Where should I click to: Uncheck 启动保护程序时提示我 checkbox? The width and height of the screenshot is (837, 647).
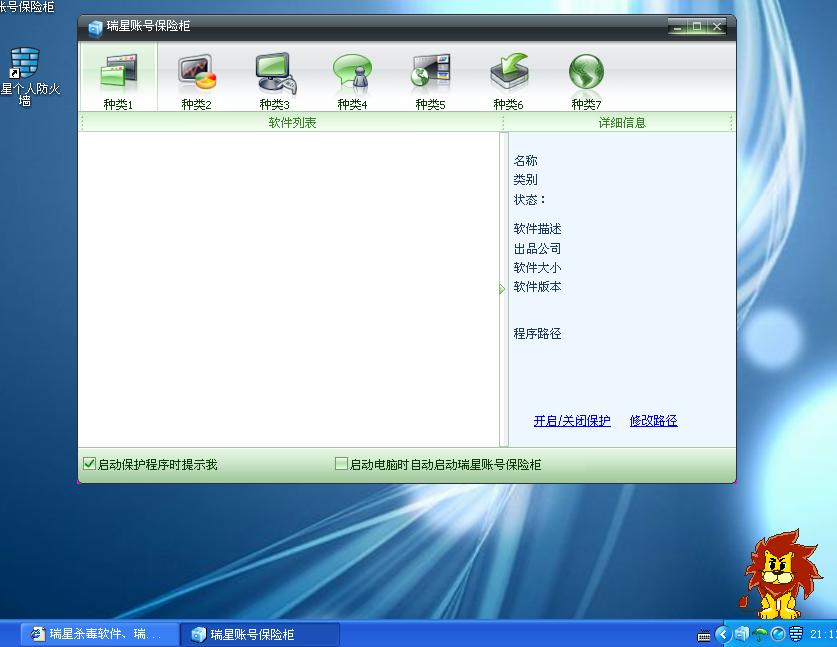tap(89, 464)
